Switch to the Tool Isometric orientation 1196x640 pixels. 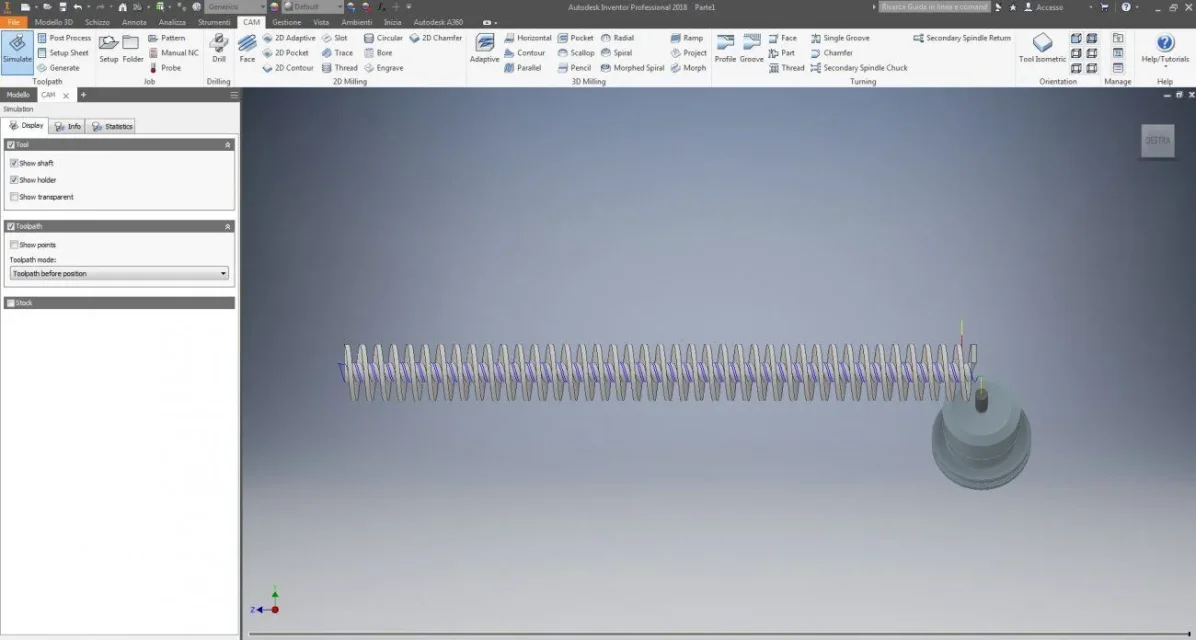point(1042,49)
